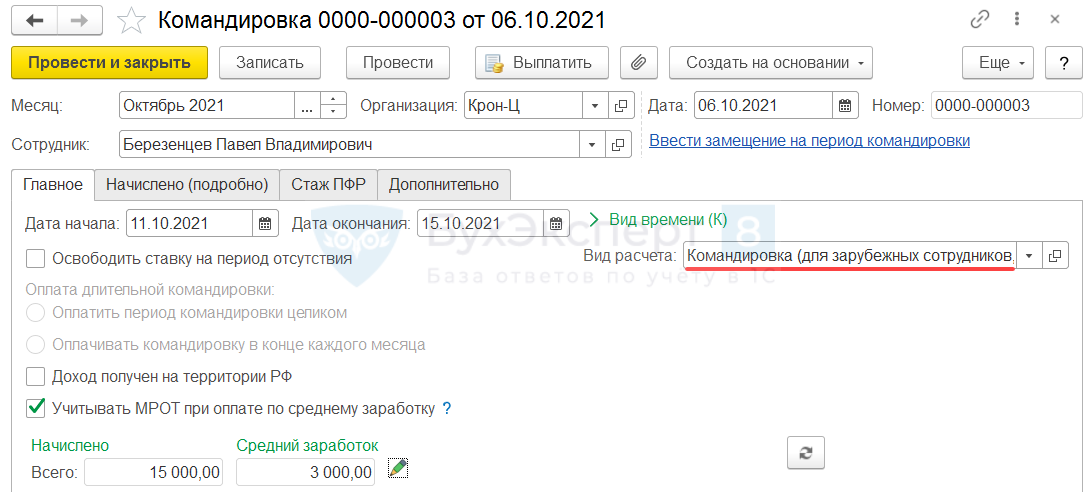Open the employee card via open icon
1086x492 pixels.
pos(620,145)
